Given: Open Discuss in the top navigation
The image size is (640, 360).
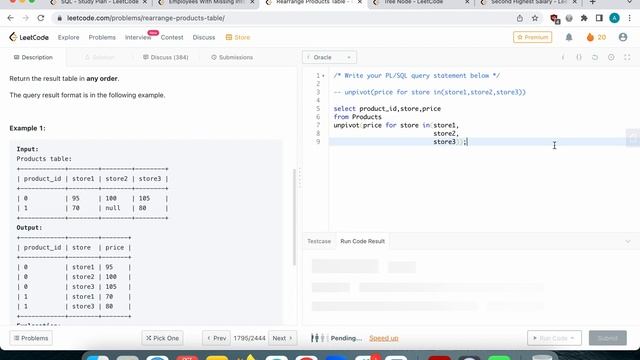Looking at the screenshot, I should 204,37.
